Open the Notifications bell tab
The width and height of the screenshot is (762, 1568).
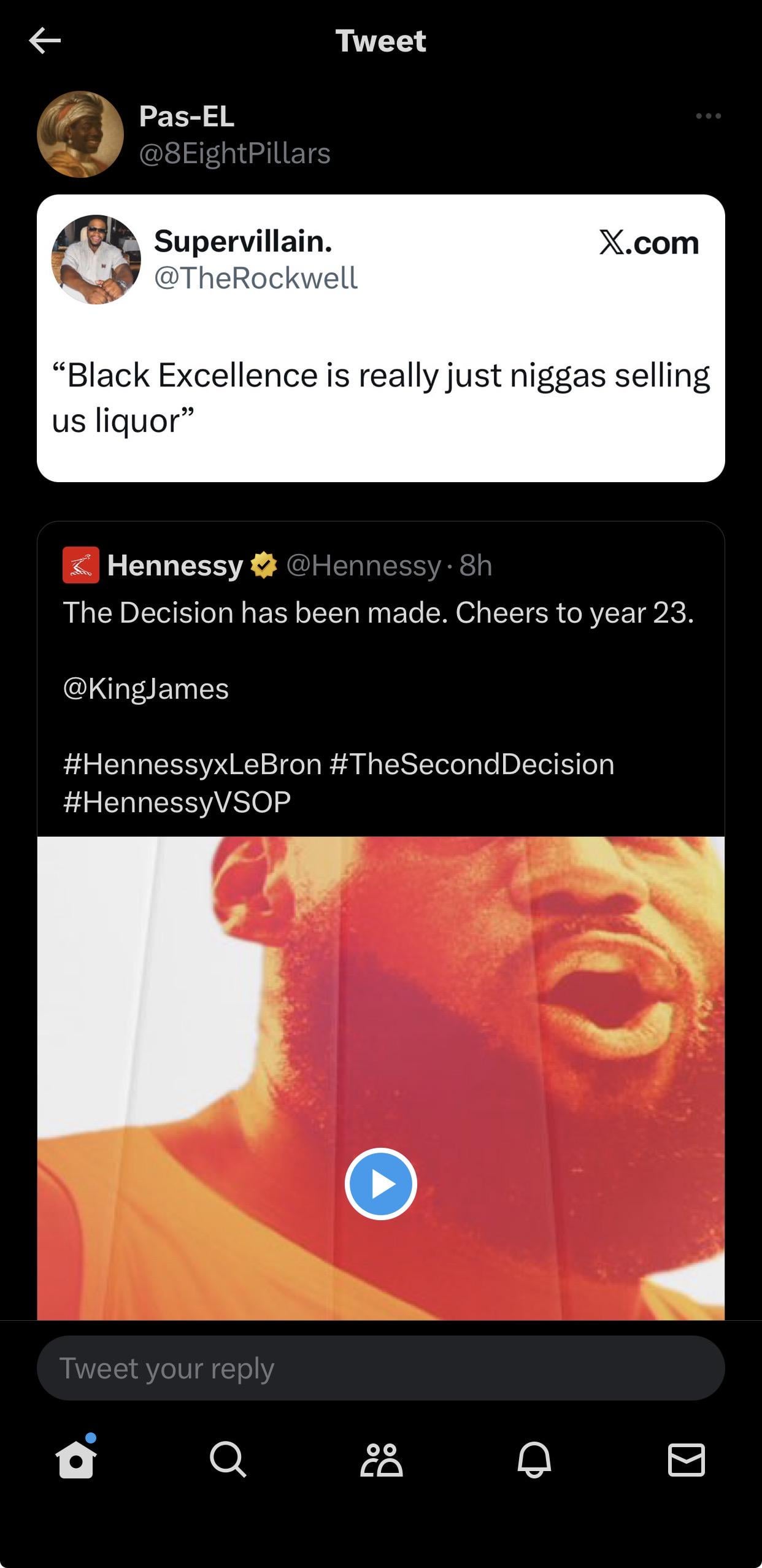click(534, 1459)
